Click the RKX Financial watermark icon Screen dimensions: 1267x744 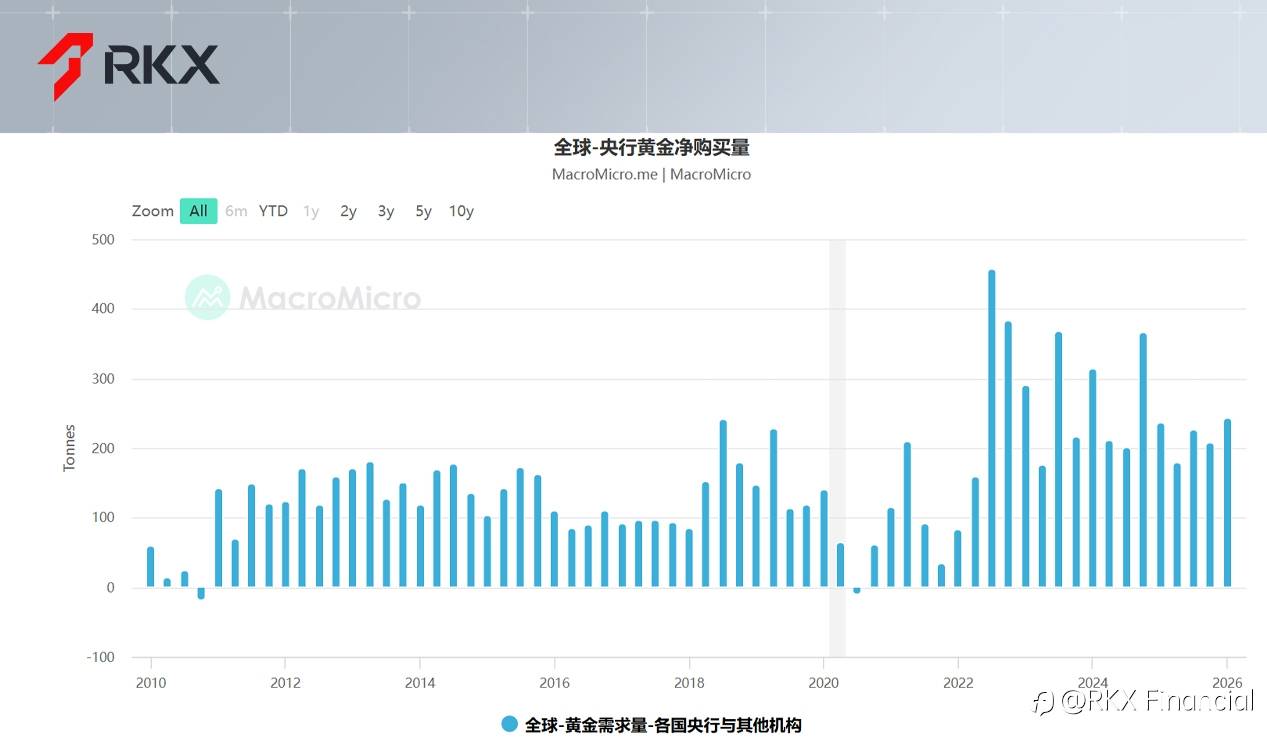point(1043,702)
